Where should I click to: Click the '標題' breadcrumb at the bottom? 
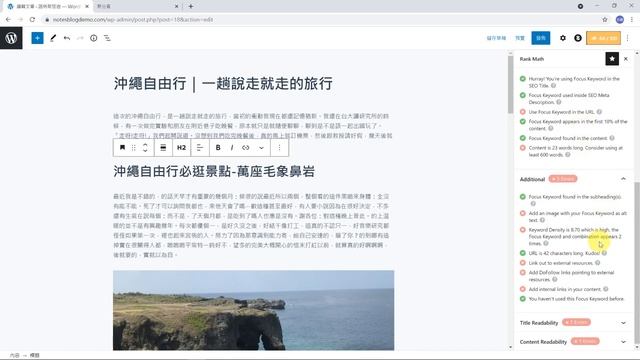click(x=35, y=356)
